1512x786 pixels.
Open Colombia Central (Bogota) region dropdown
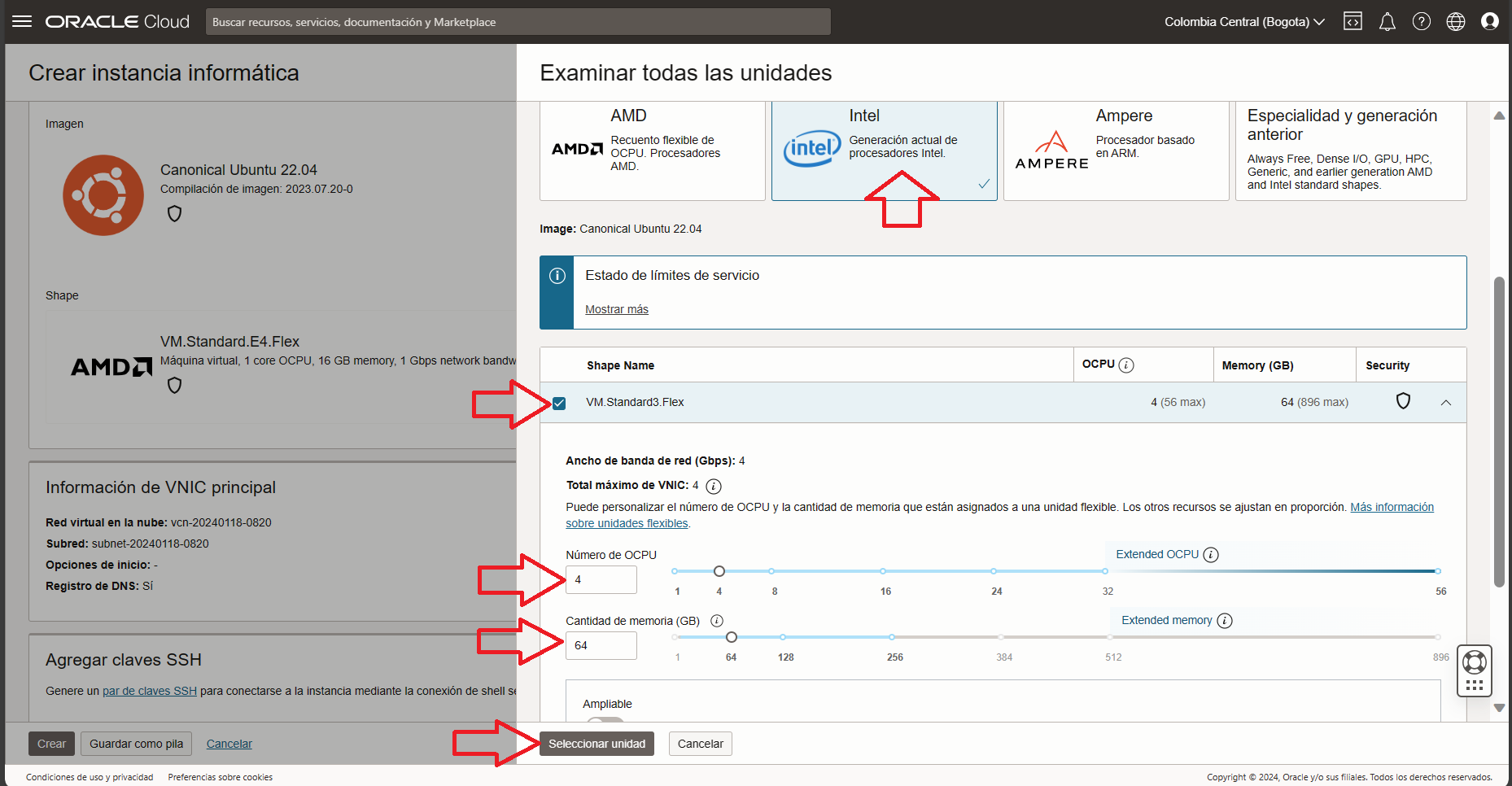click(1244, 22)
